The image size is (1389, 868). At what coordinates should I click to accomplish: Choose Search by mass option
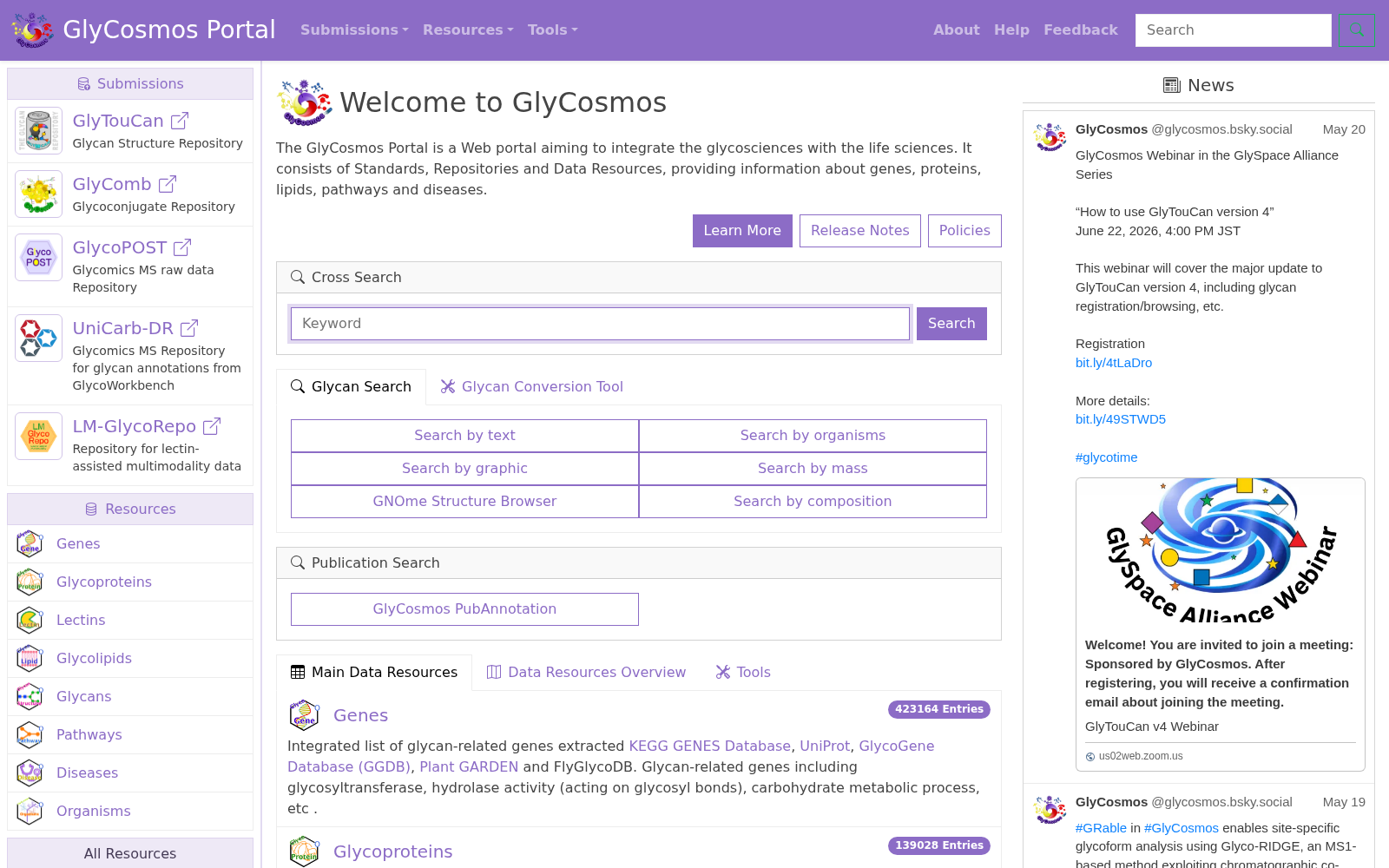813,469
